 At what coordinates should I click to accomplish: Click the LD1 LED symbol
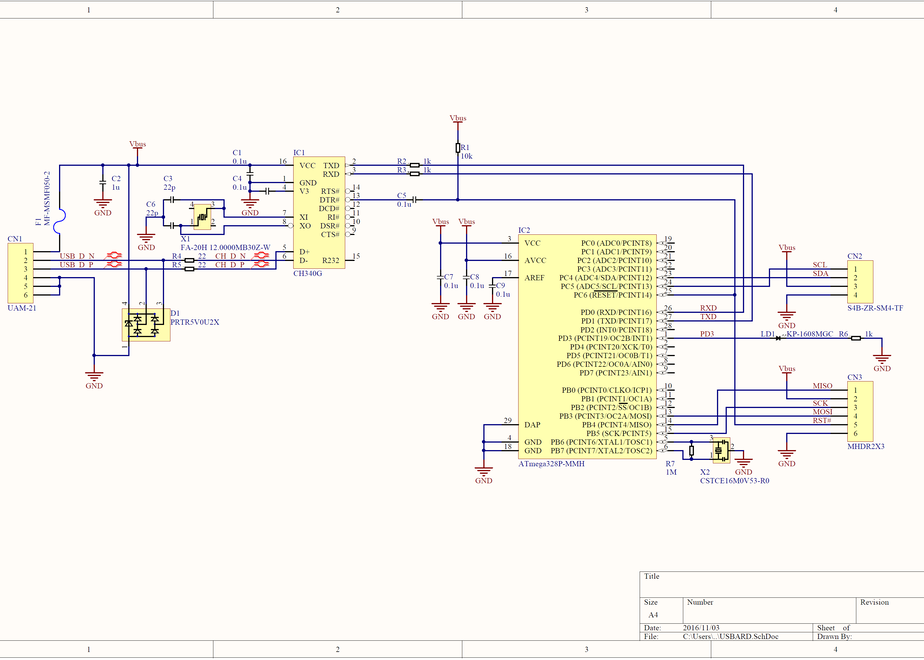pyautogui.click(x=778, y=338)
